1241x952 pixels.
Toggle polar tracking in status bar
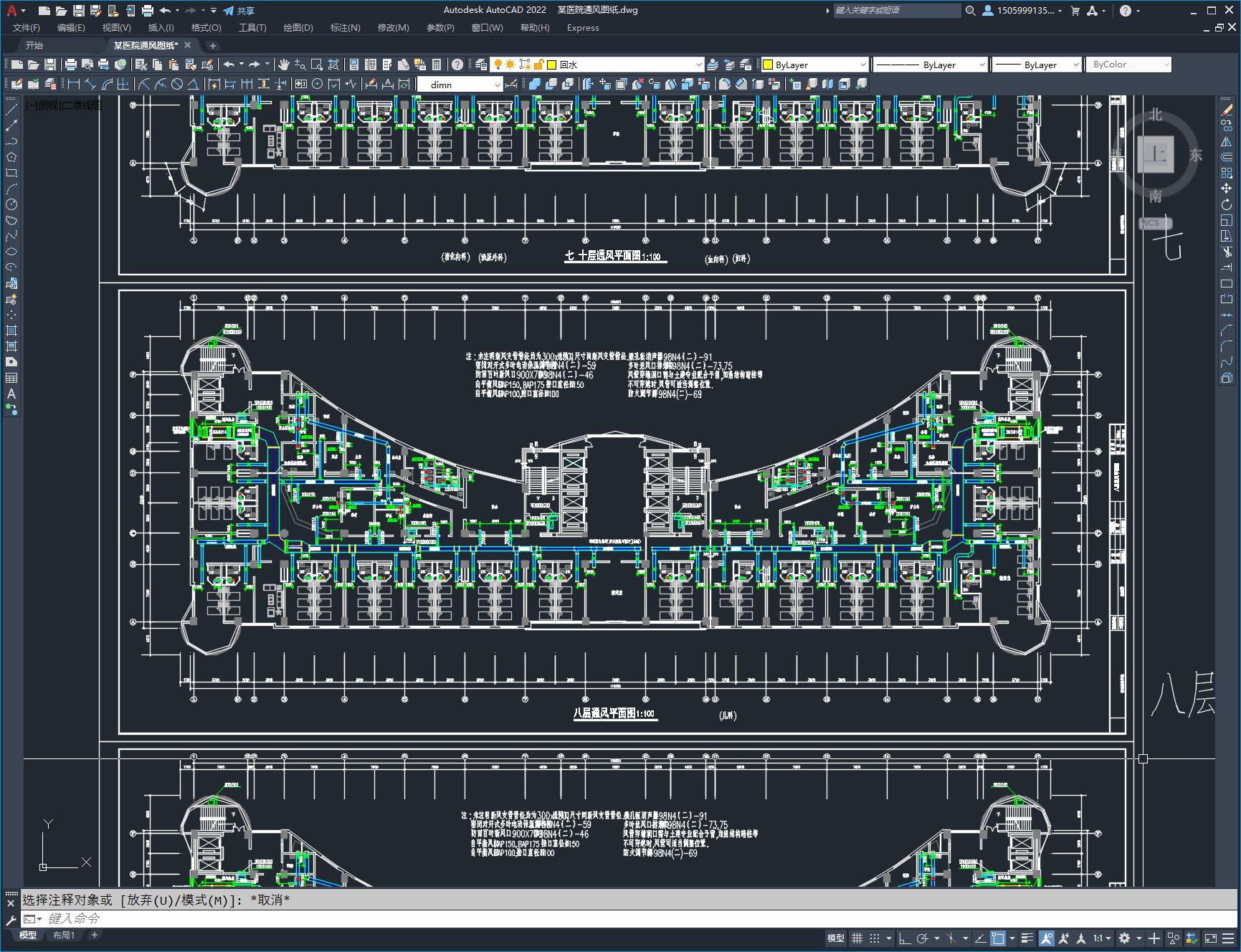923,938
